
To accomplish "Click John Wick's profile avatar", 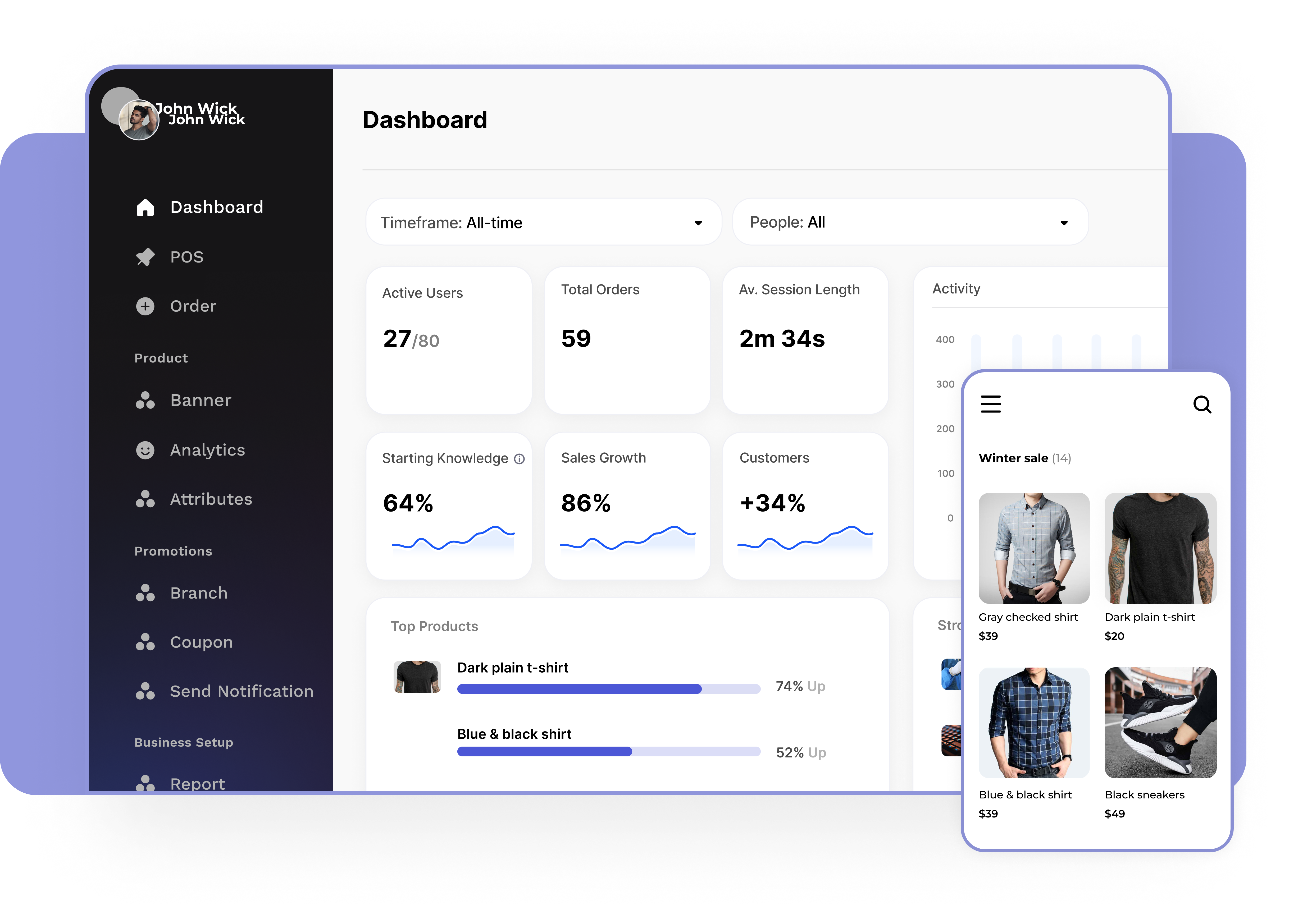I will click(x=139, y=120).
